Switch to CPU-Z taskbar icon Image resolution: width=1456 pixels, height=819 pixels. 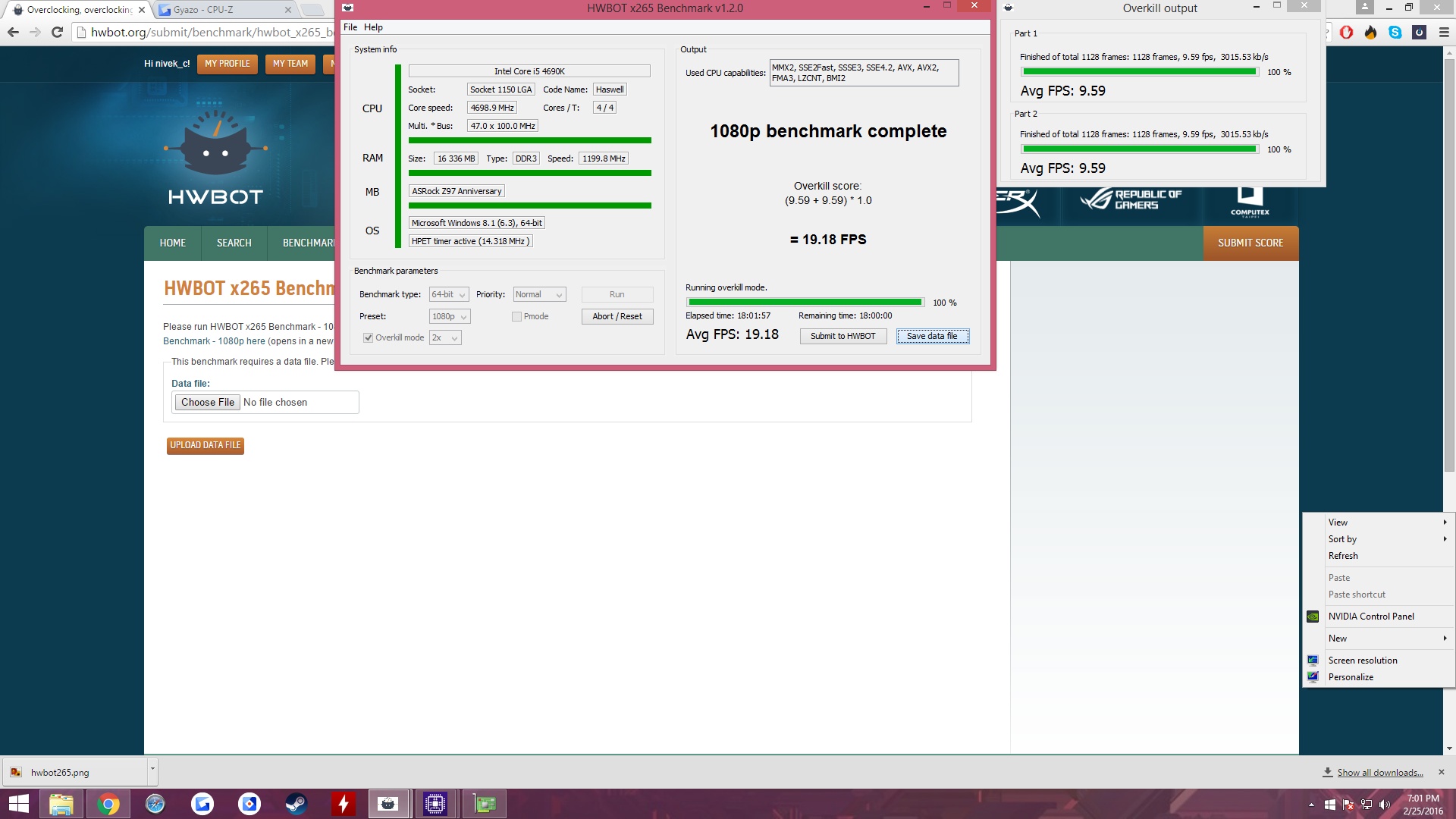click(436, 804)
